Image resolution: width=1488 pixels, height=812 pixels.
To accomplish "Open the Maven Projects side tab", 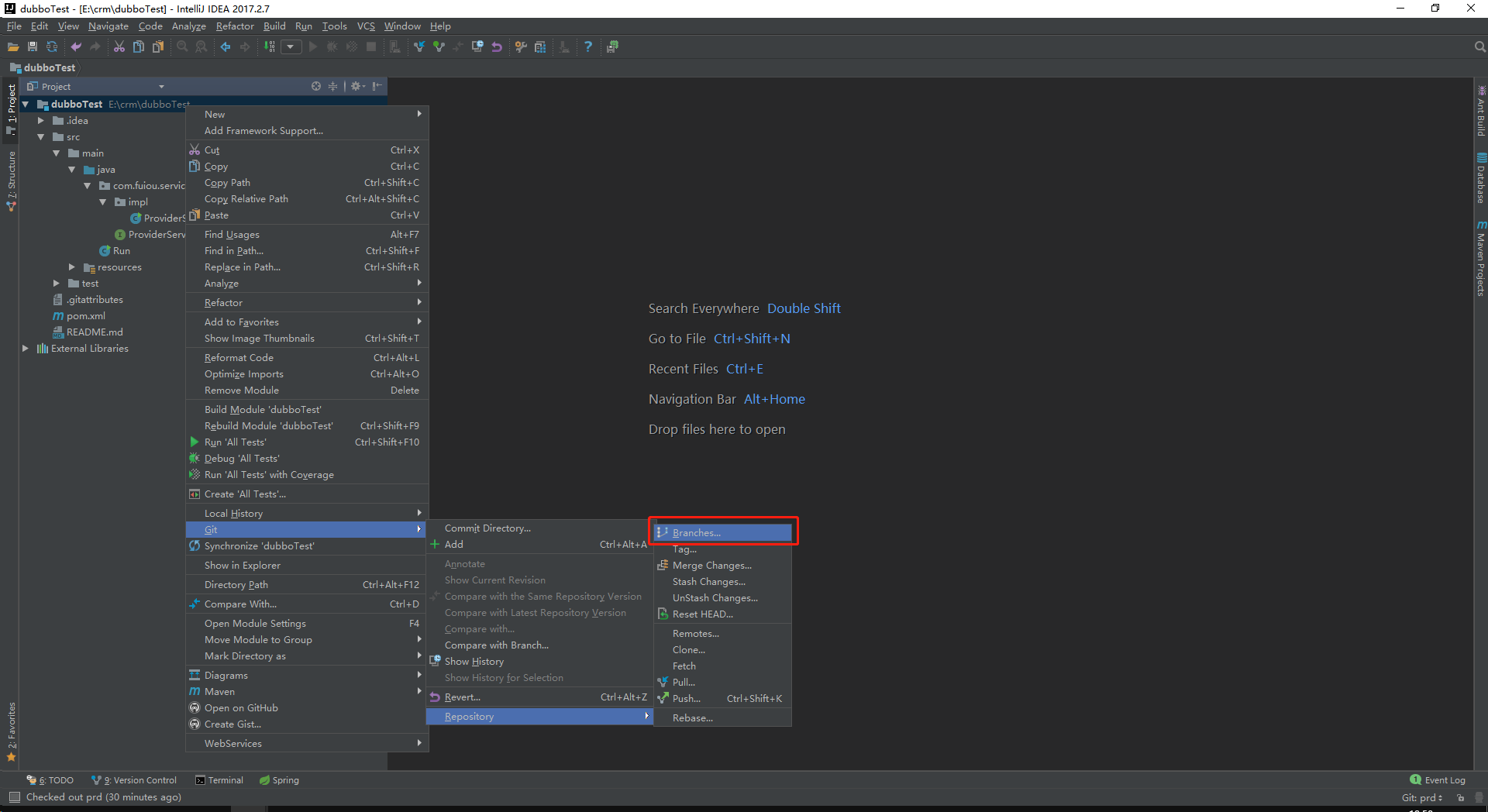I will 1481,257.
